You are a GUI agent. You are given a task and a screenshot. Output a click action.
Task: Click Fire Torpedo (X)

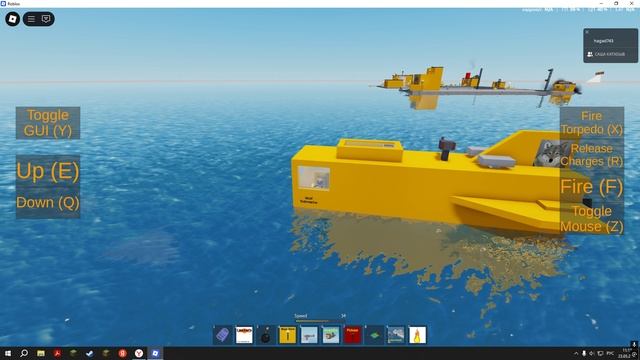pos(591,122)
